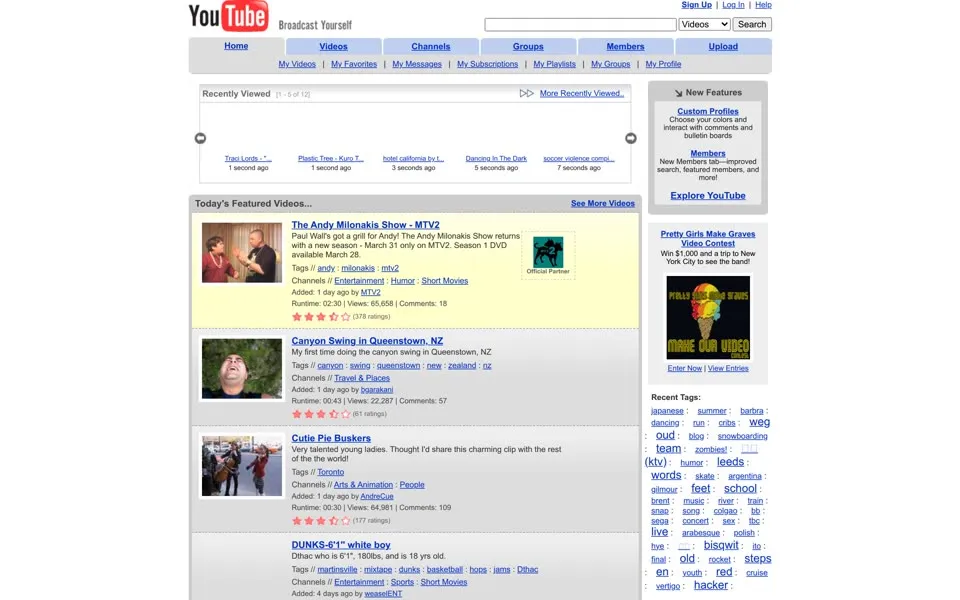Click Enter Now contest link
The height and width of the screenshot is (600, 960).
684,369
